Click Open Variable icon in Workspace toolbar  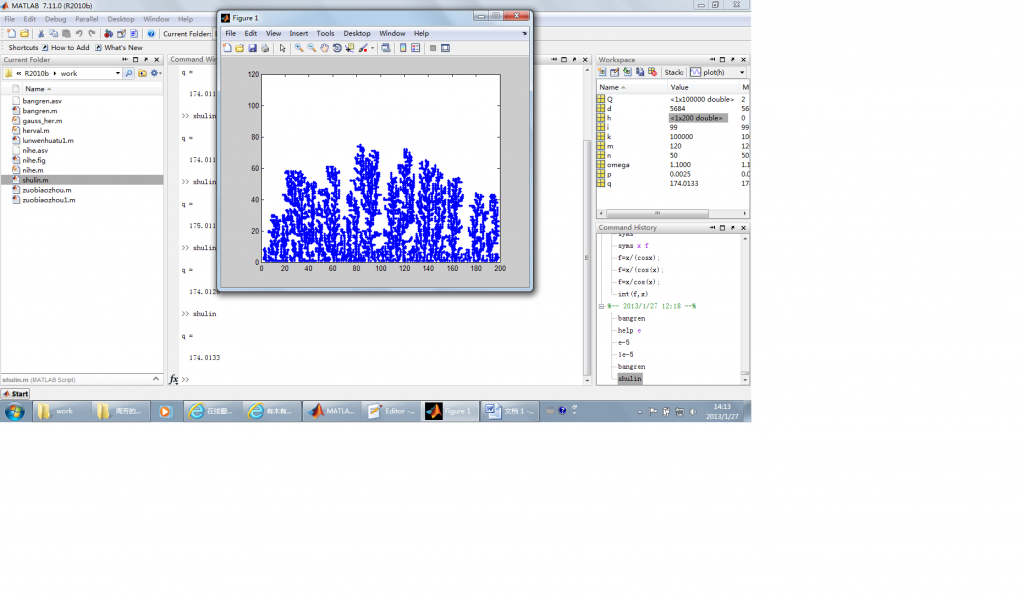615,72
